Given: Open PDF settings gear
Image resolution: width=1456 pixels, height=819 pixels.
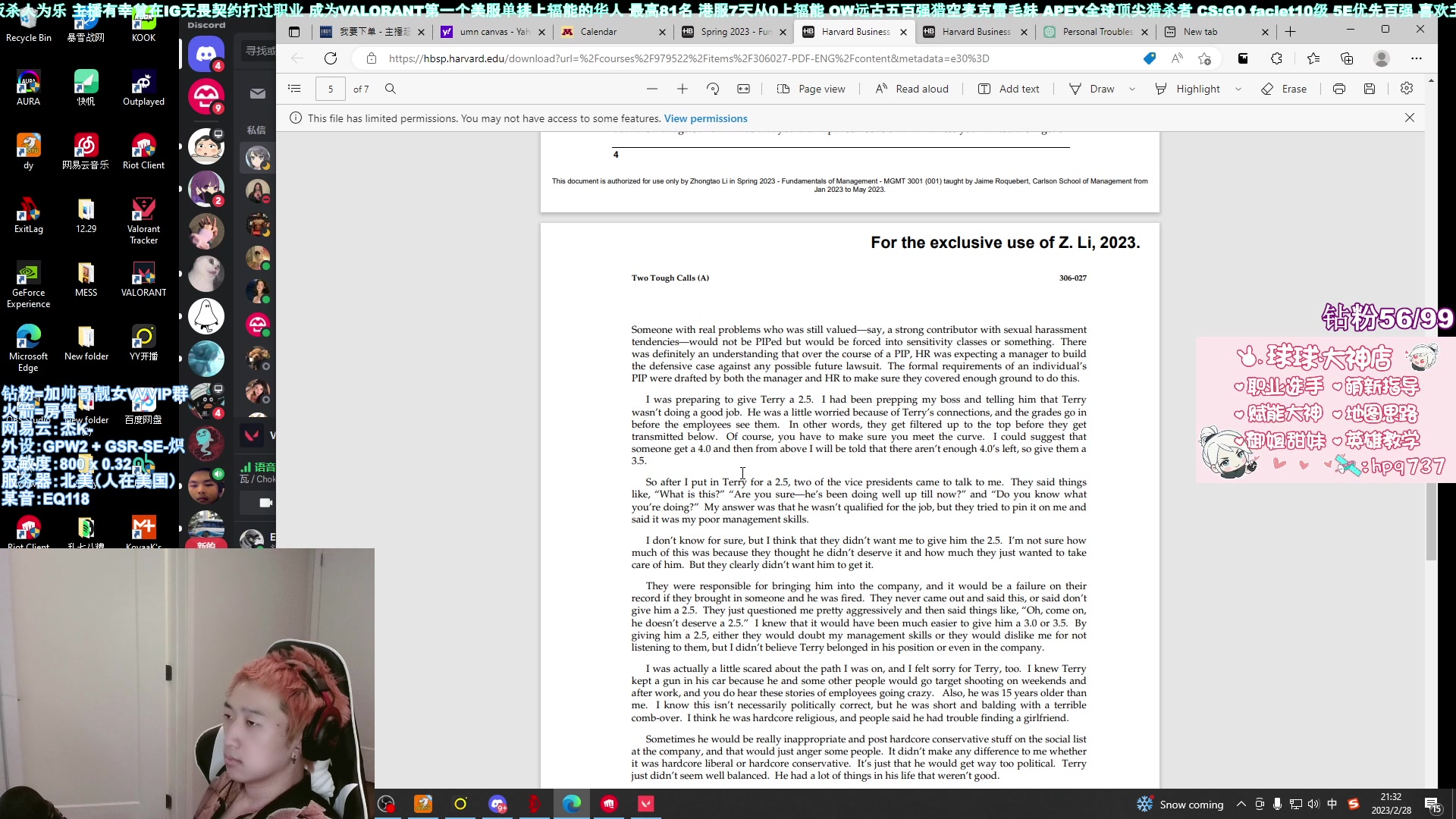Looking at the screenshot, I should pyautogui.click(x=1407, y=89).
